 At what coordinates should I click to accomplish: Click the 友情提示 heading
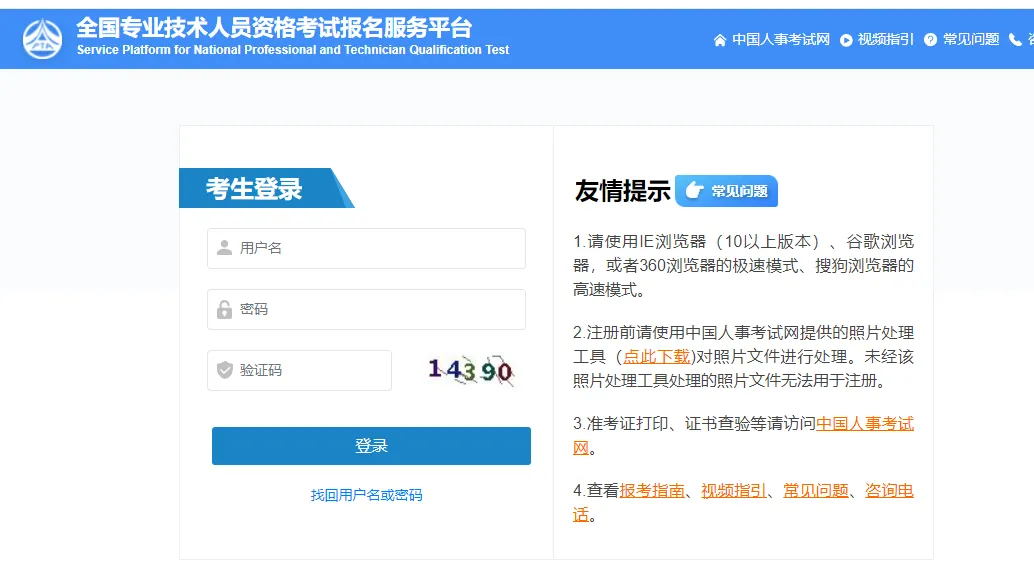point(623,191)
